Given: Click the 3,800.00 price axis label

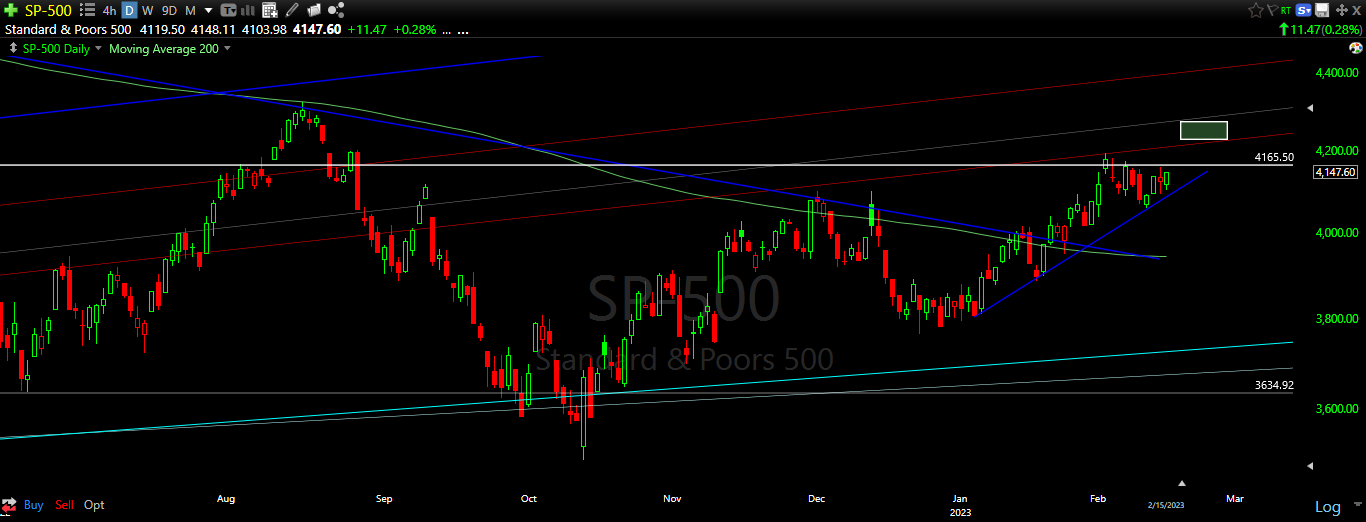Looking at the screenshot, I should [x=1336, y=319].
